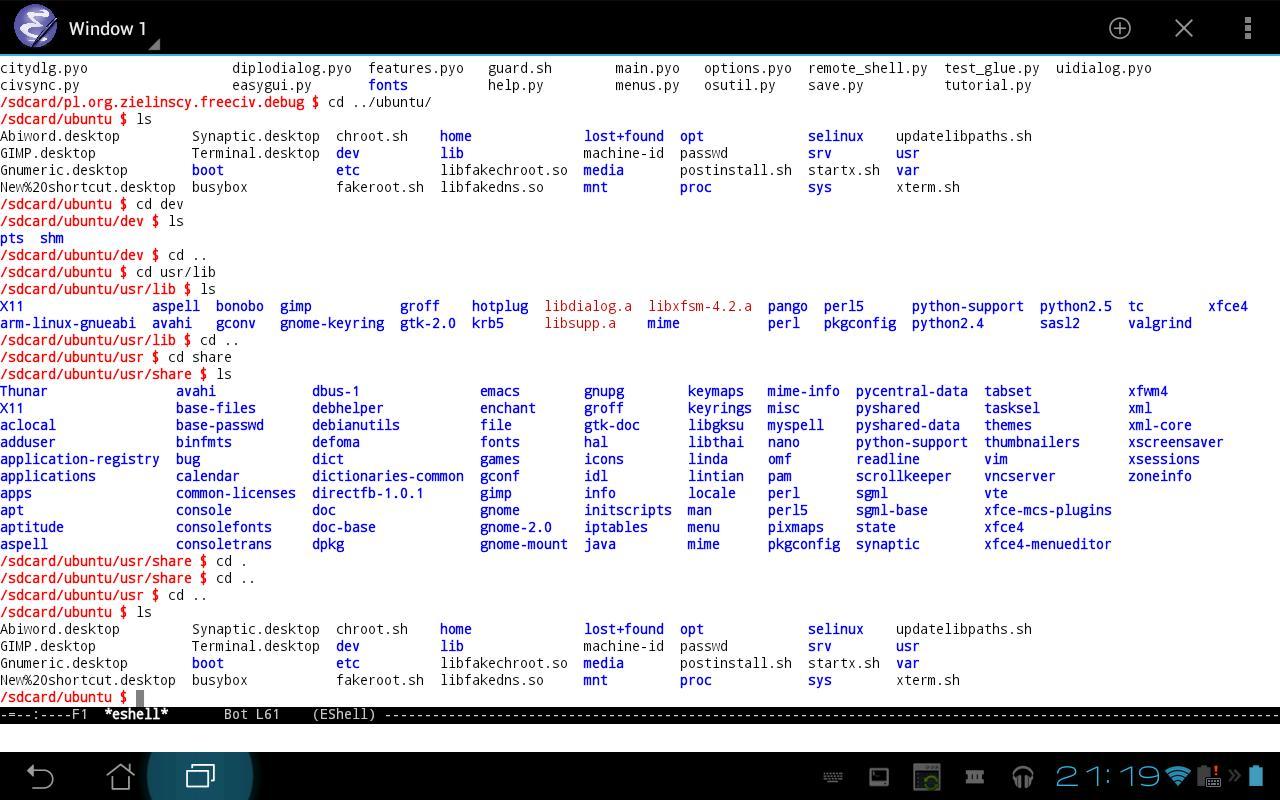Image resolution: width=1280 pixels, height=800 pixels.
Task: Expand hidden status icons via the chevron
Action: click(x=1235, y=776)
